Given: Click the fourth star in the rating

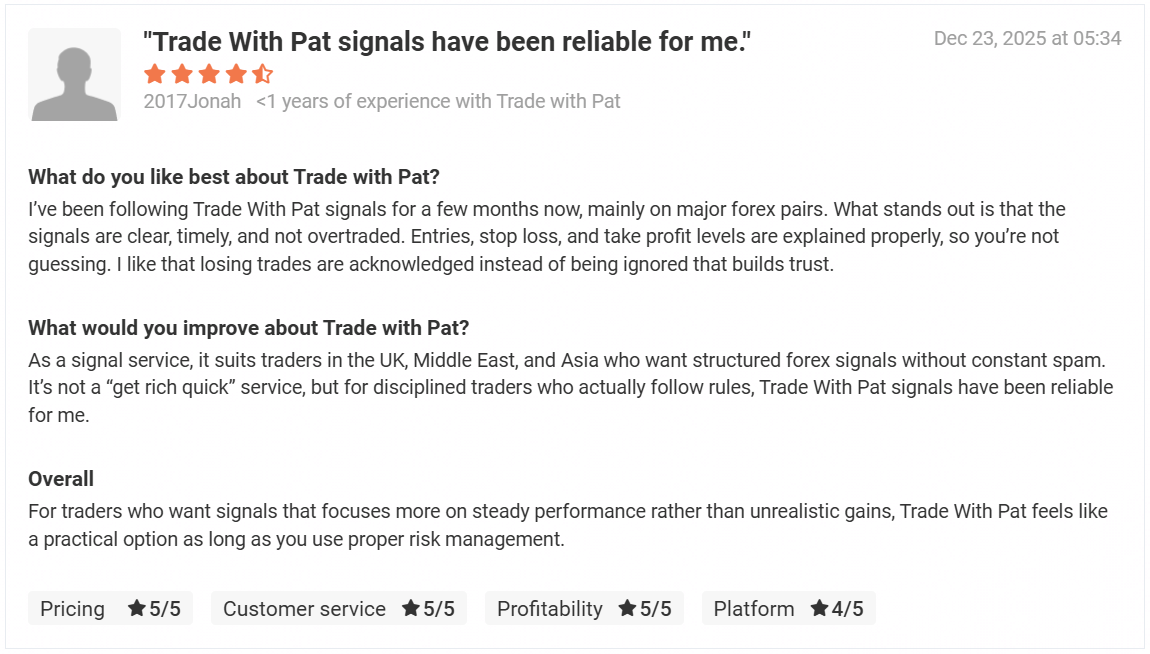Looking at the screenshot, I should [x=235, y=74].
